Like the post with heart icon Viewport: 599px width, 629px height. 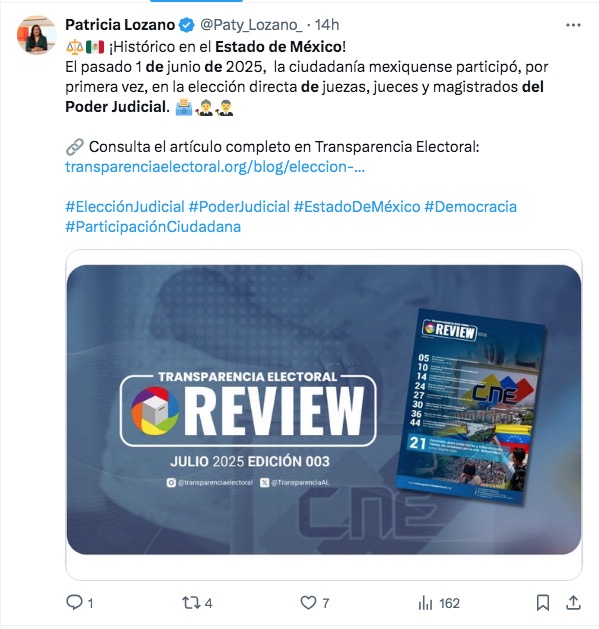coord(308,603)
